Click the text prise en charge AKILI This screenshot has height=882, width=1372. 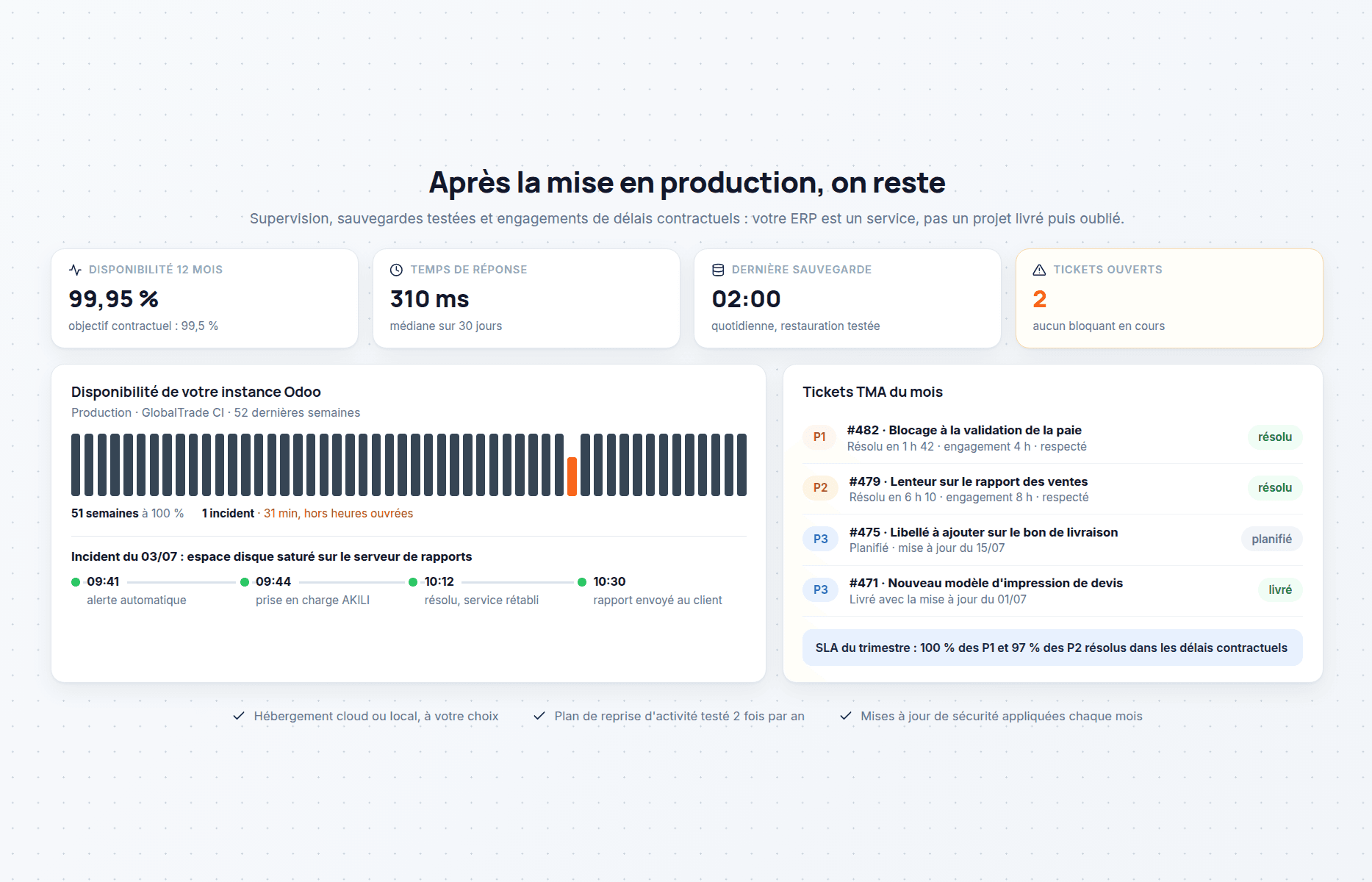312,600
